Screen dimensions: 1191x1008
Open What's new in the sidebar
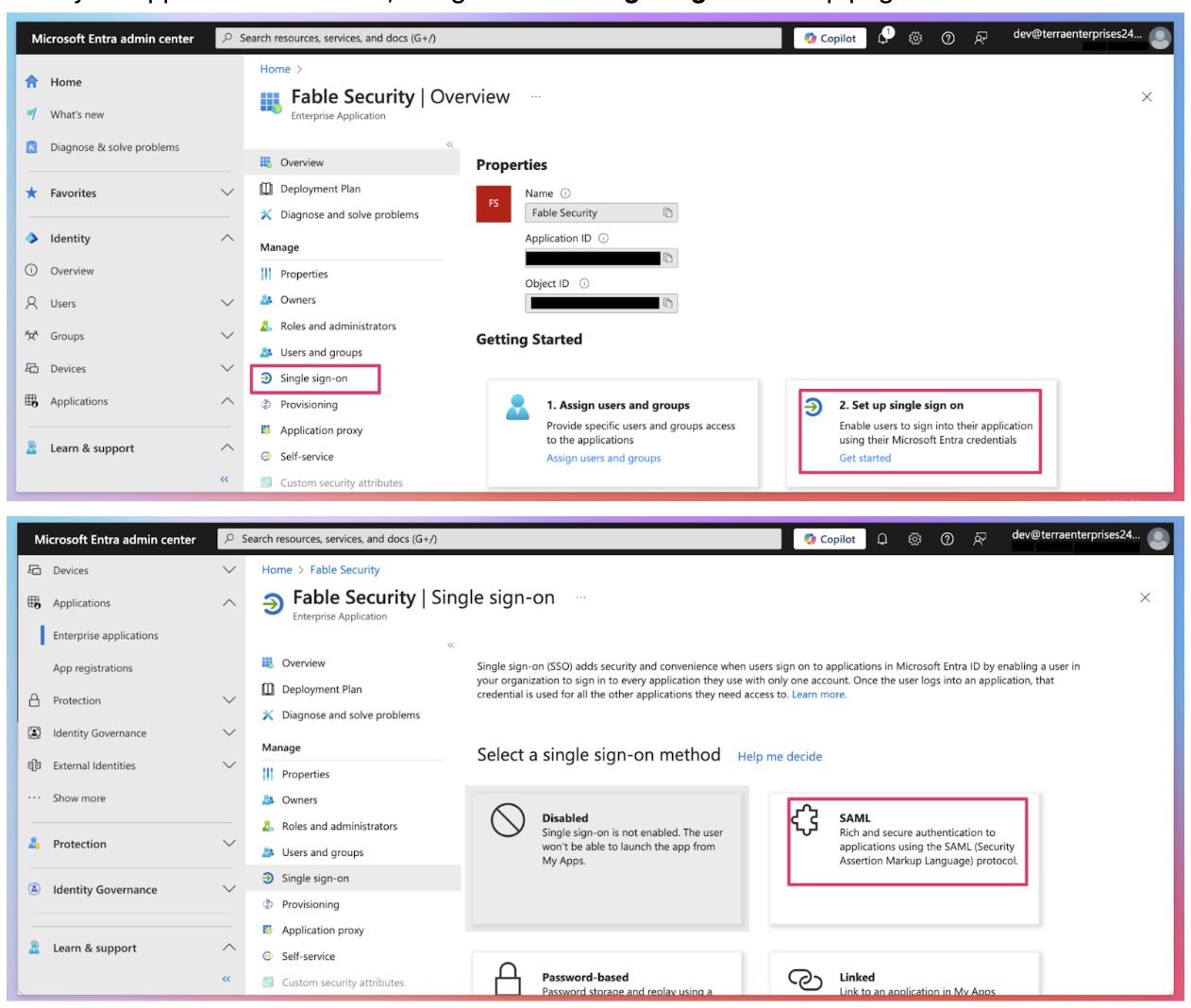tap(76, 114)
